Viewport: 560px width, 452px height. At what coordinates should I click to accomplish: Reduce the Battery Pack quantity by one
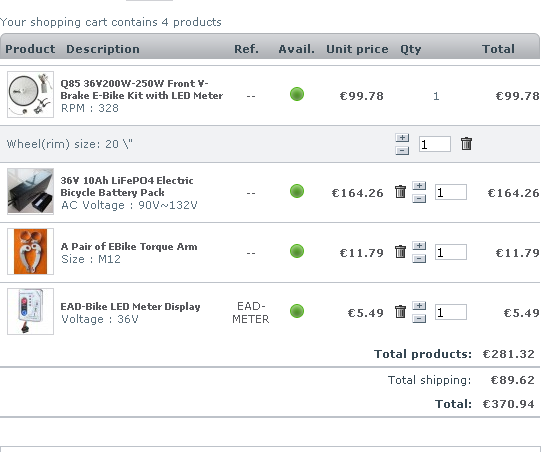pyautogui.click(x=419, y=199)
